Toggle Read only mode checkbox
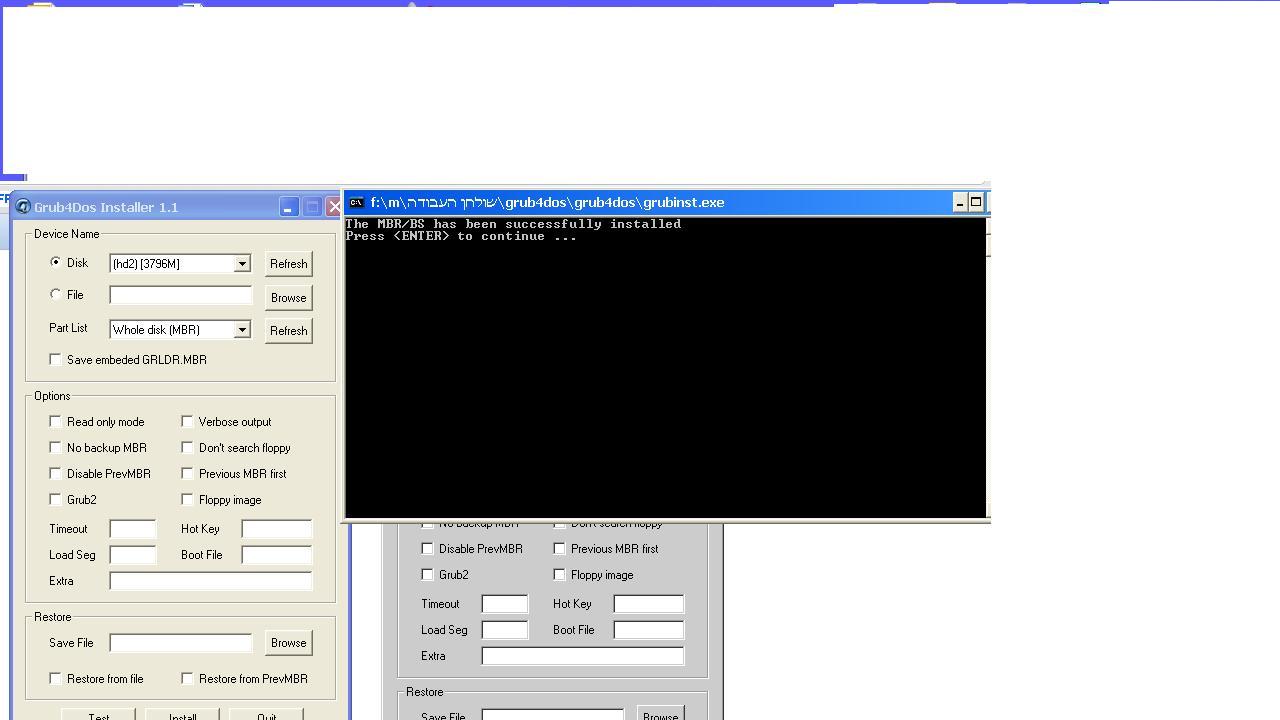 click(56, 421)
